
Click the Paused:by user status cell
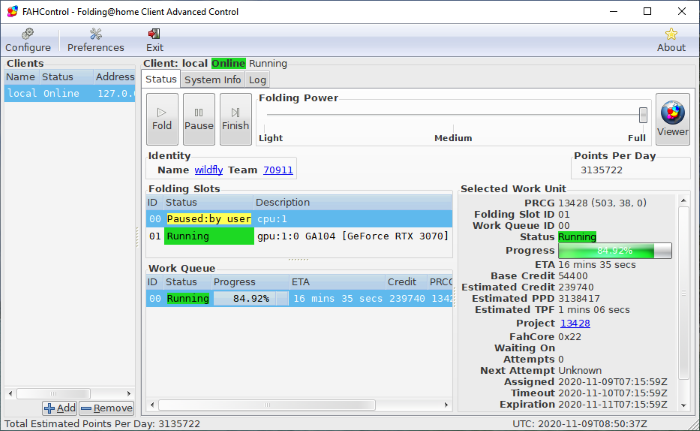(x=208, y=219)
